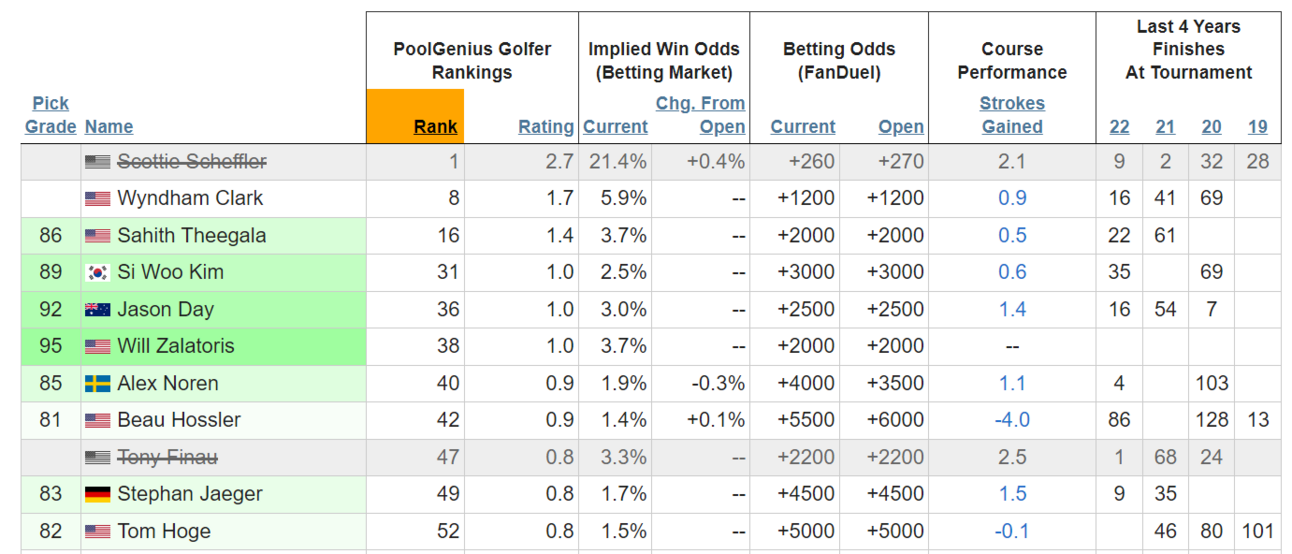This screenshot has width=1292, height=554.
Task: Sort by Strokes Gained column header
Action: (1012, 115)
